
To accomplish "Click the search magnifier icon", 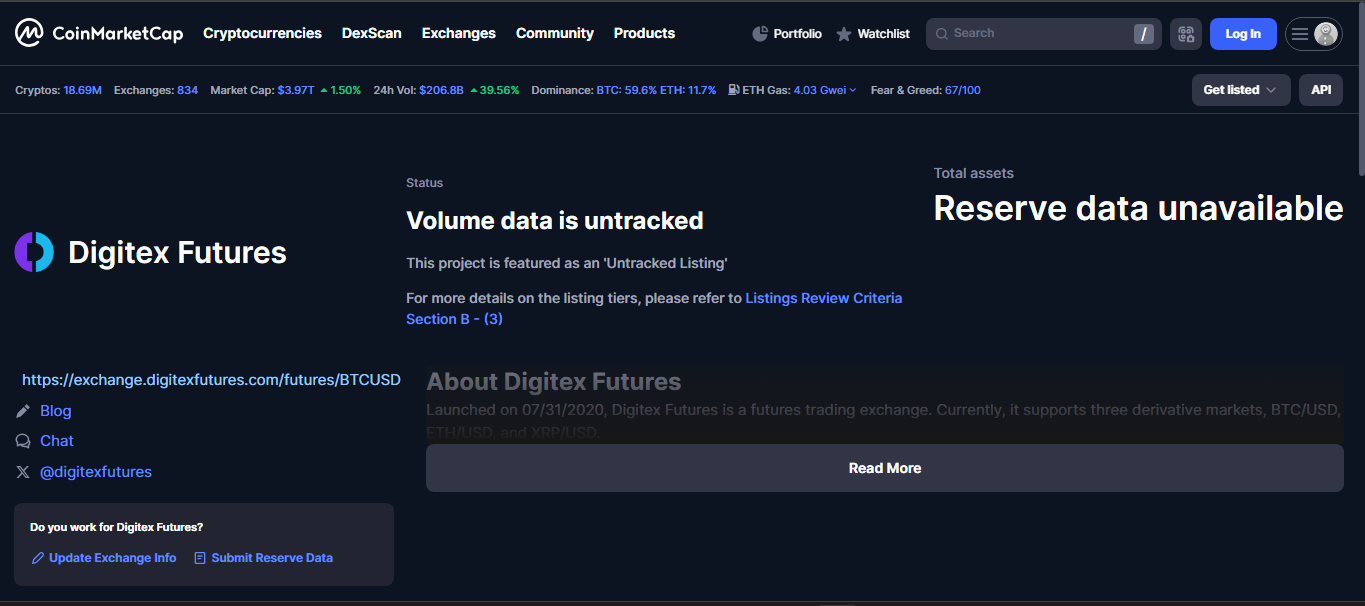I will [x=941, y=34].
